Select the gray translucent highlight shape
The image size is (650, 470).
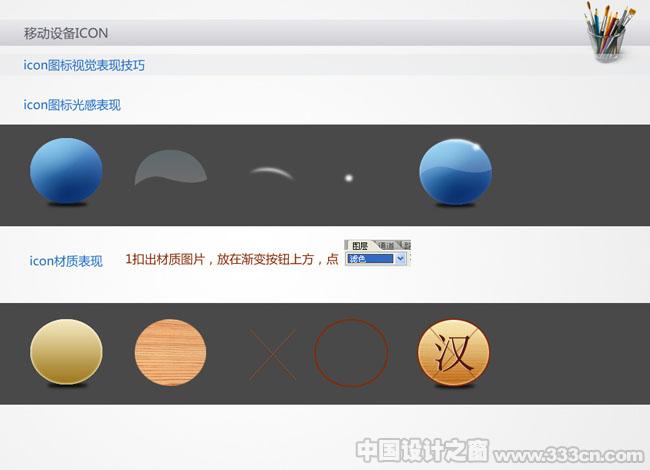(x=171, y=167)
